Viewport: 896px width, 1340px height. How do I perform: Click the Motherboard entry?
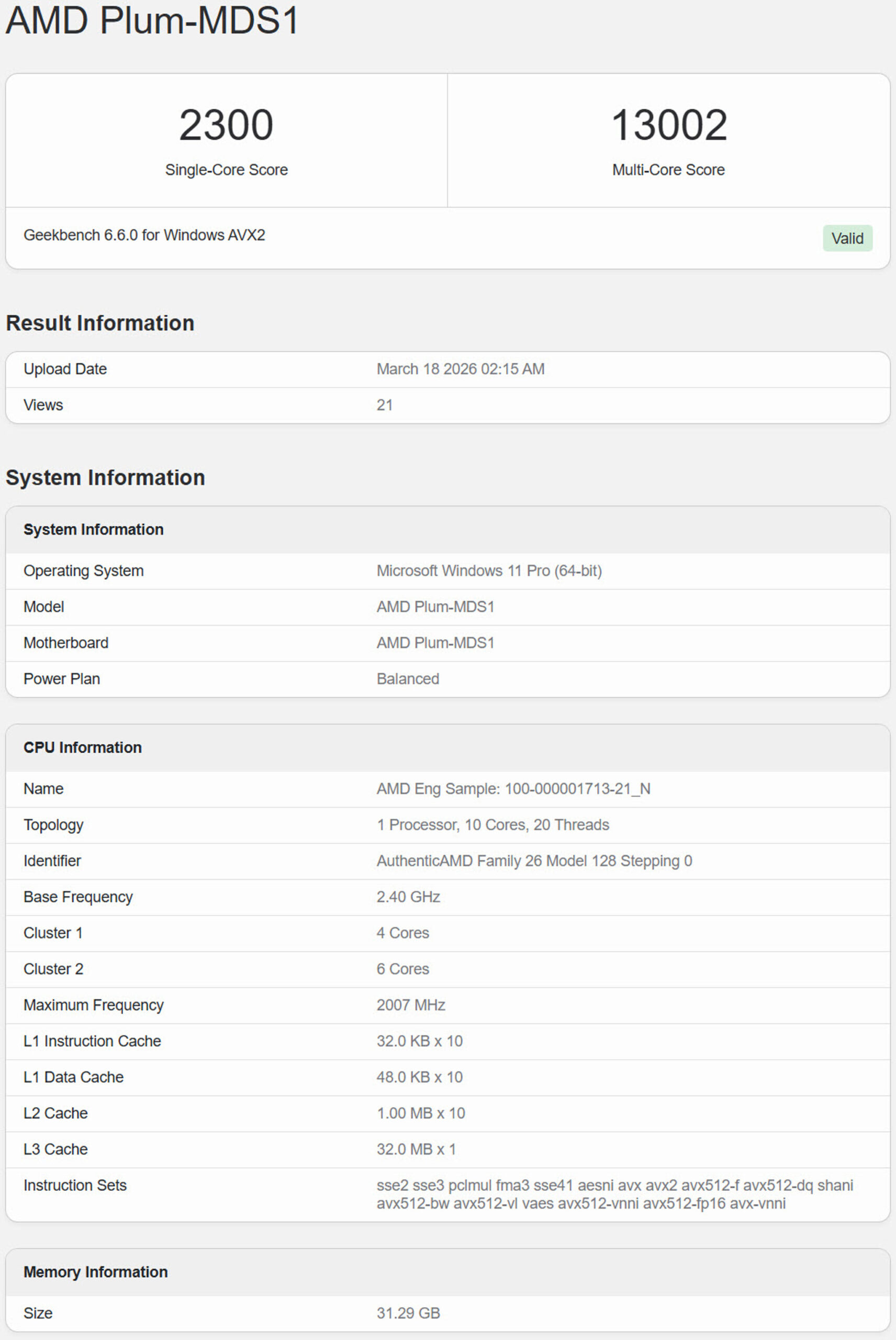pos(65,642)
